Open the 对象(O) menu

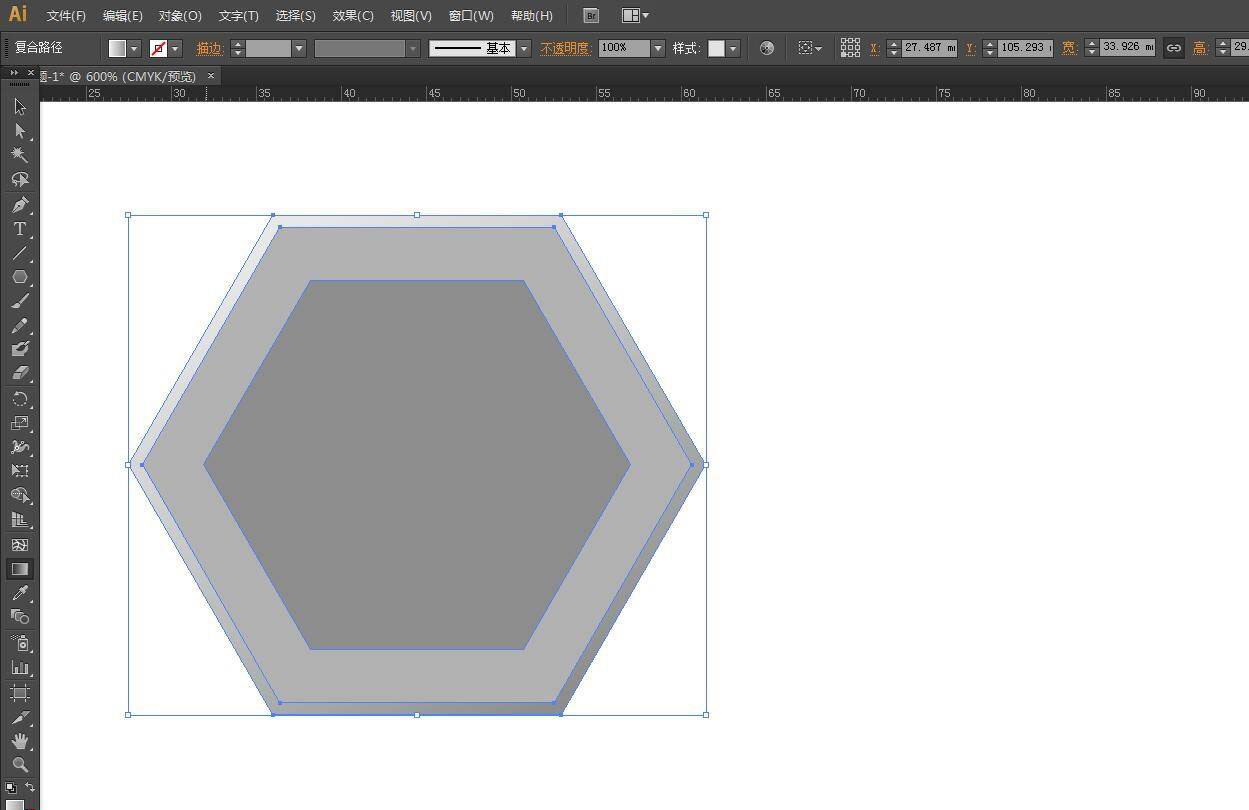(180, 16)
